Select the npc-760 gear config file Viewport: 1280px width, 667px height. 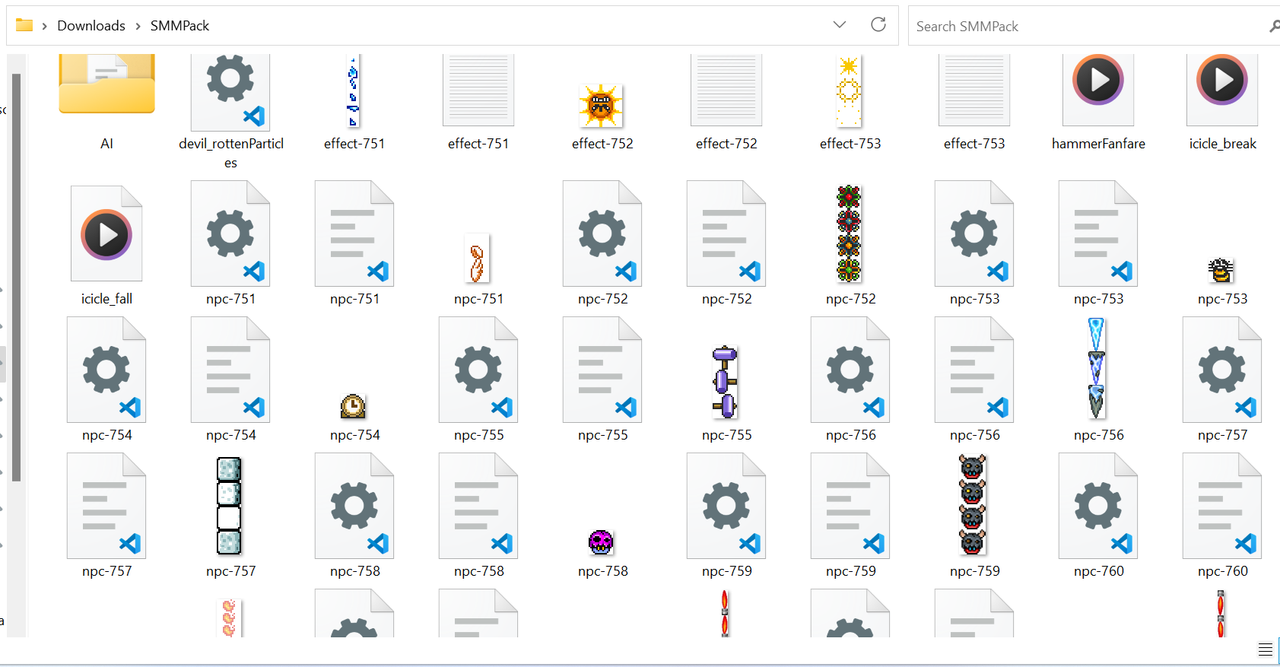[x=1099, y=506]
